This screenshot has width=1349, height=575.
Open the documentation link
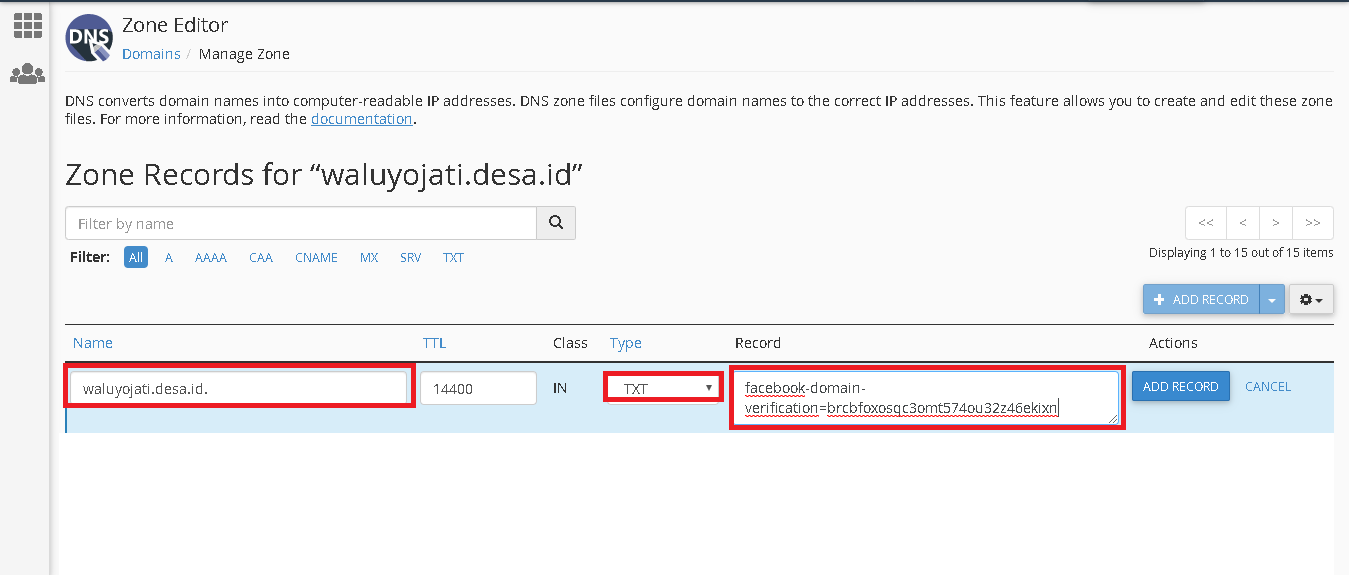tap(361, 119)
